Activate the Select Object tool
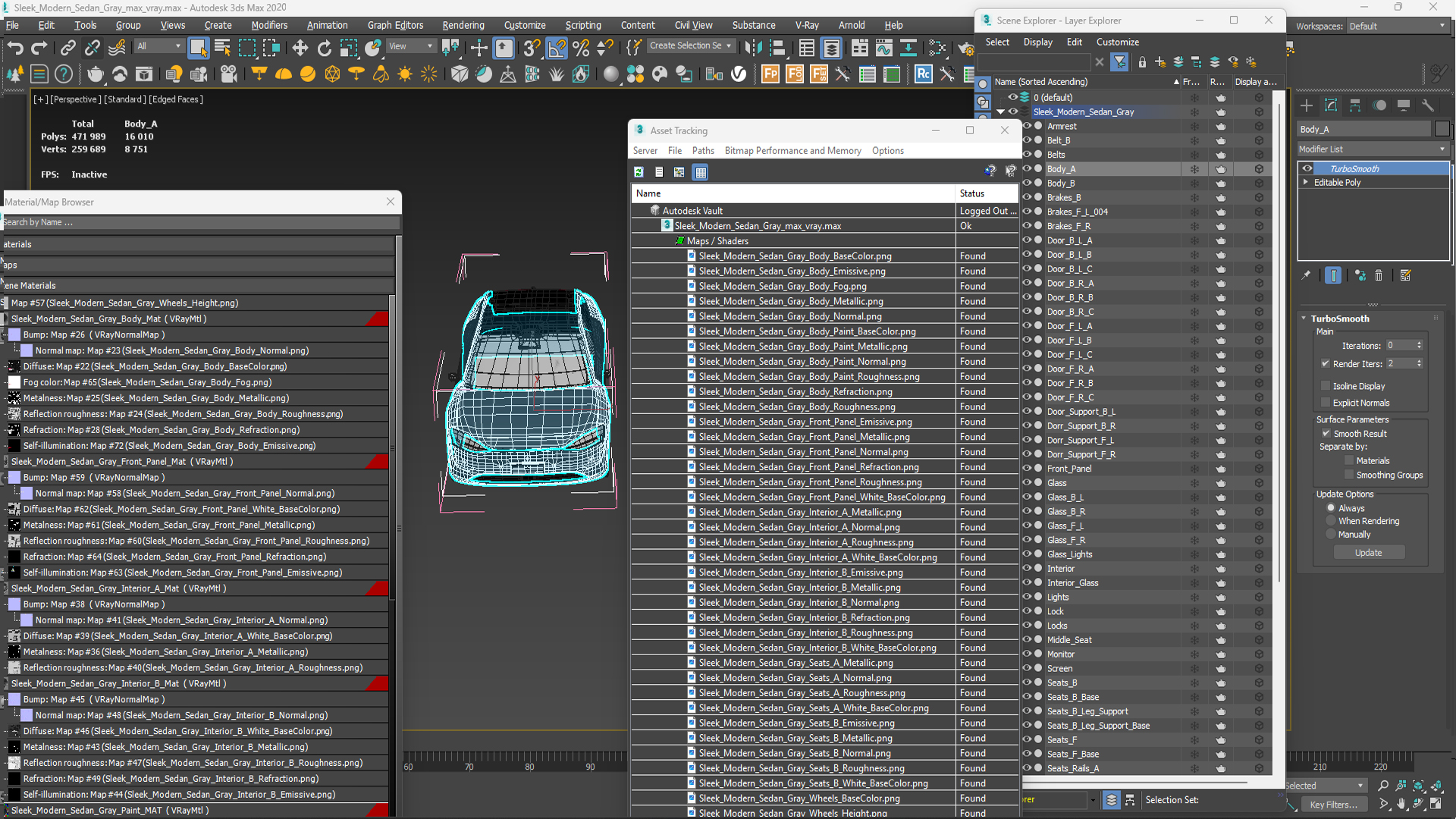The height and width of the screenshot is (819, 1456). click(x=198, y=48)
